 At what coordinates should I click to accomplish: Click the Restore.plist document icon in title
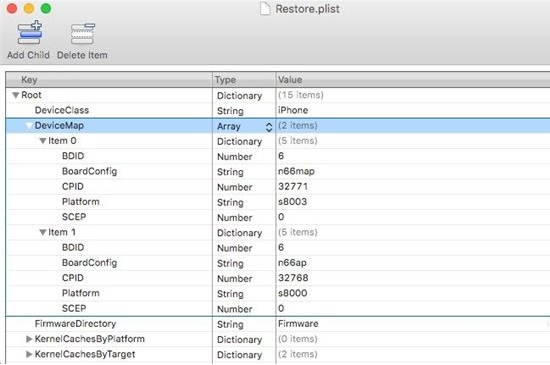tap(265, 8)
